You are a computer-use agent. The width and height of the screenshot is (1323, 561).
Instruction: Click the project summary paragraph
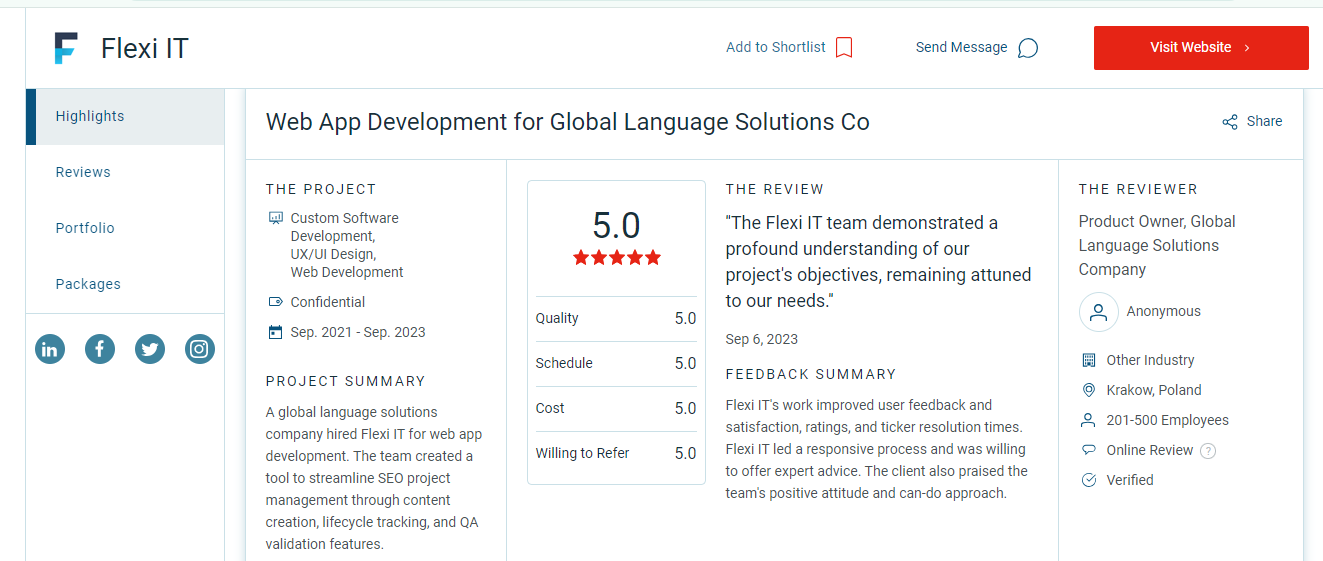(x=375, y=478)
